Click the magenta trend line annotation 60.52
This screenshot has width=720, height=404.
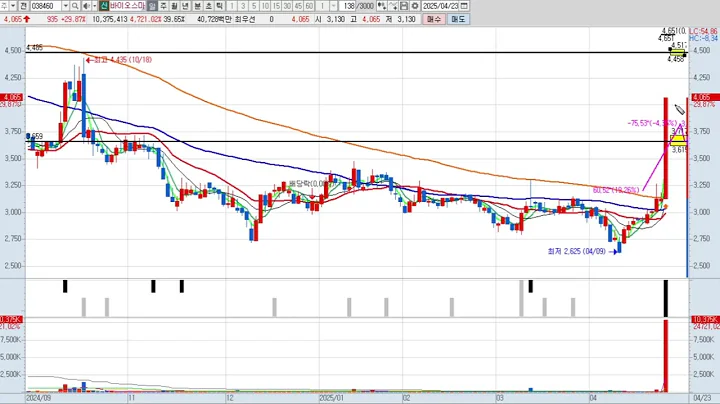coord(616,190)
